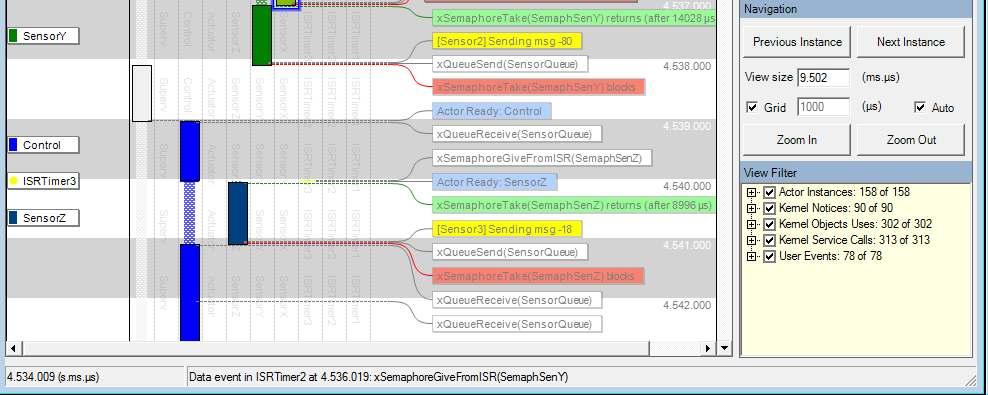988x395 pixels.
Task: Click the status bar time 4.534.009
Action: (52, 377)
